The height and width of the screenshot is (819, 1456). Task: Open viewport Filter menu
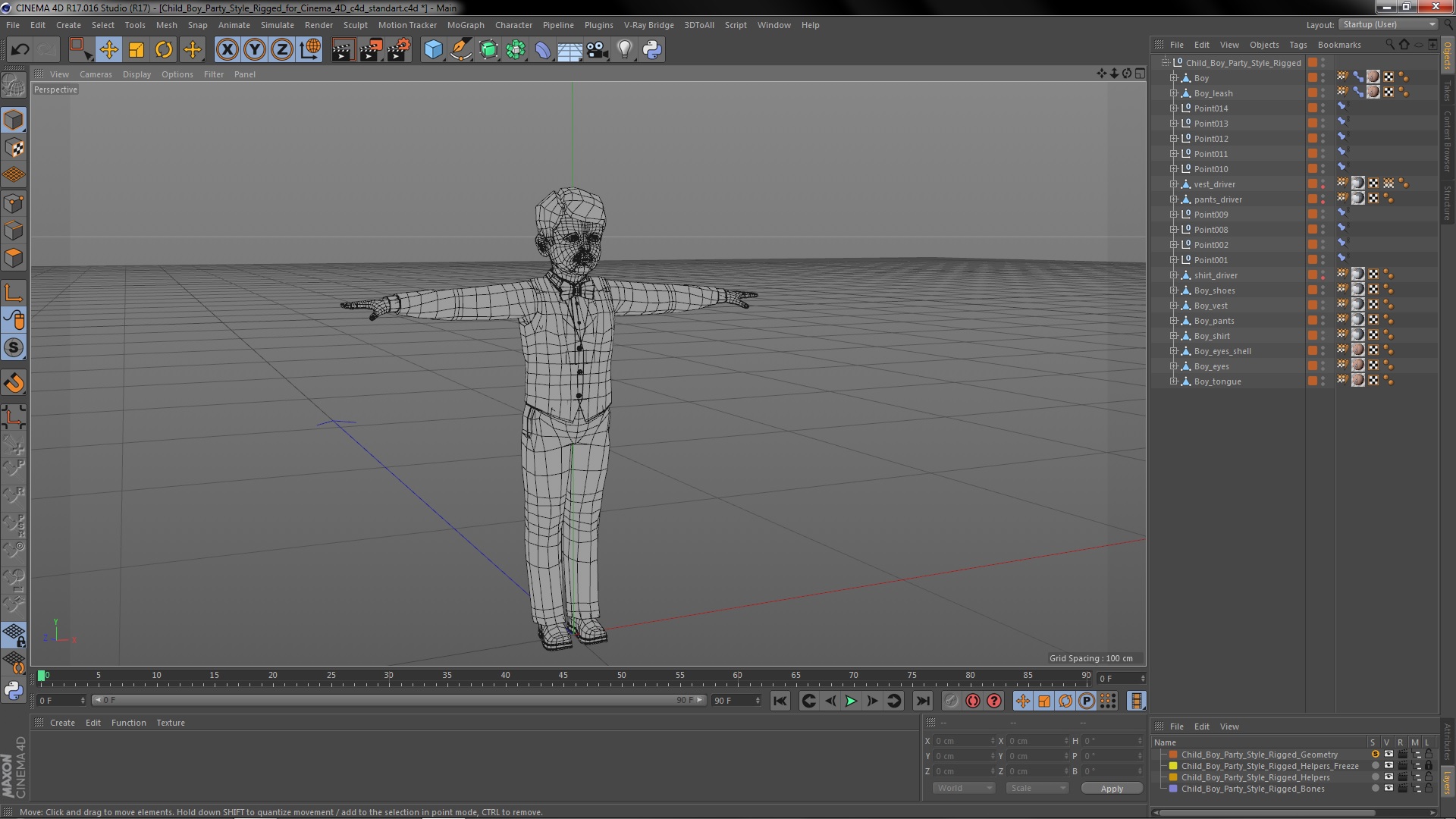(x=214, y=74)
